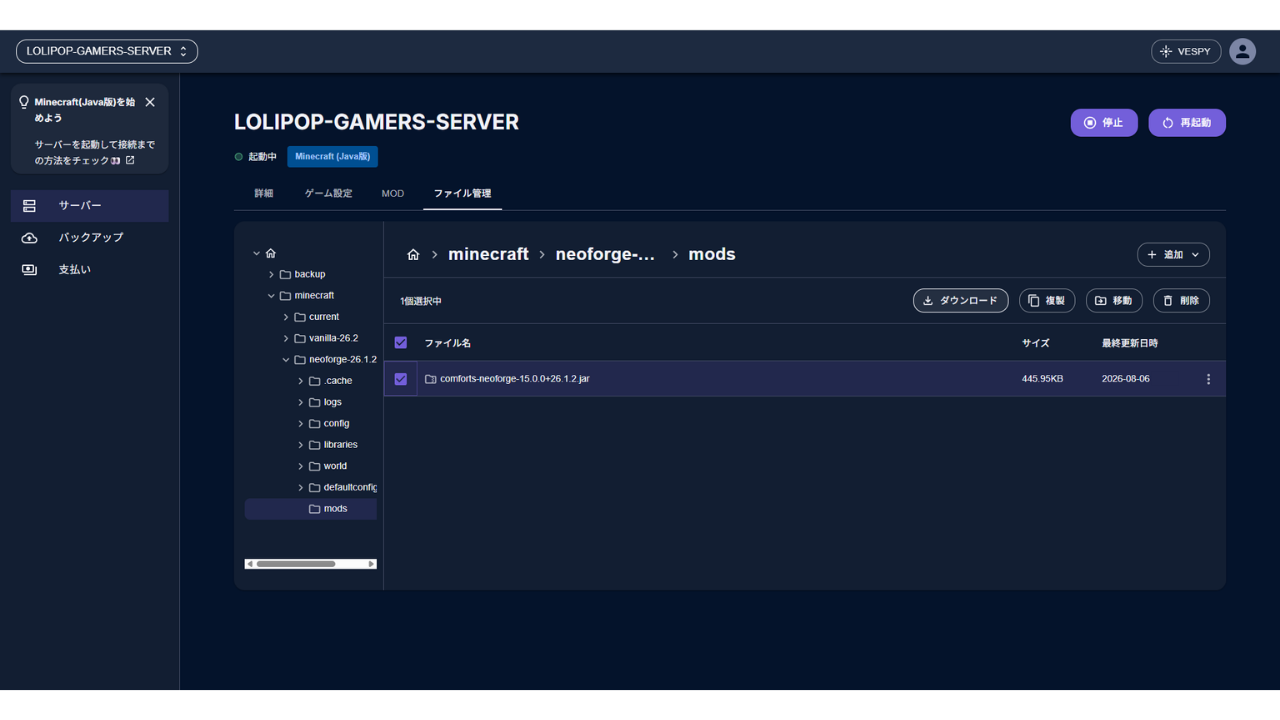
Task: Select the .cache folder in tree
Action: 331,381
